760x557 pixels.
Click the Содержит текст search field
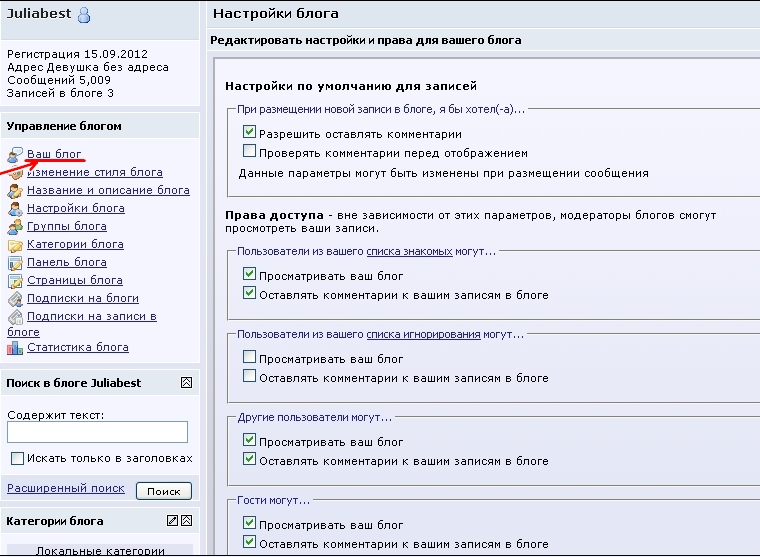97,432
